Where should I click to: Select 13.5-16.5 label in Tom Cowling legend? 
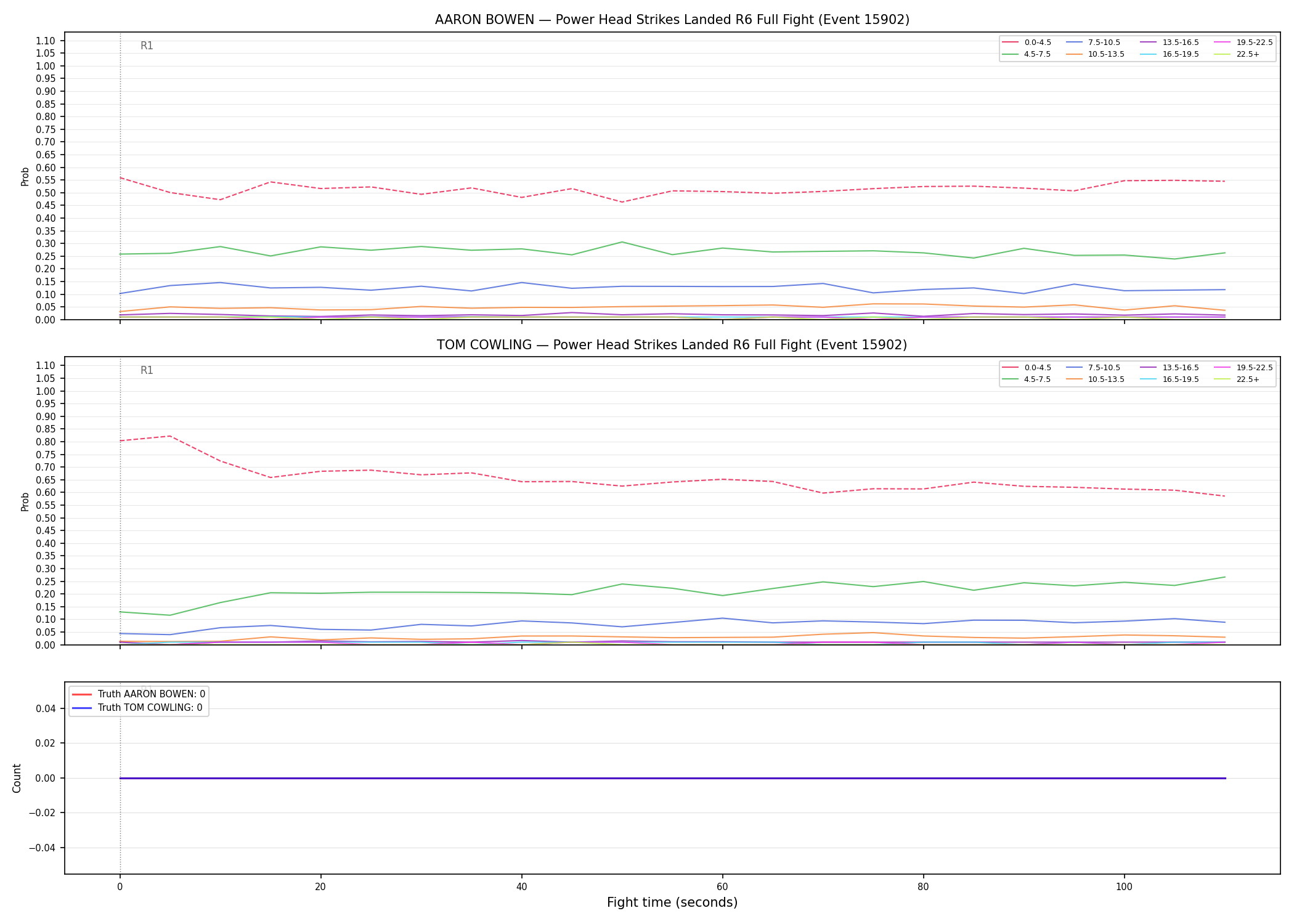tap(1181, 368)
